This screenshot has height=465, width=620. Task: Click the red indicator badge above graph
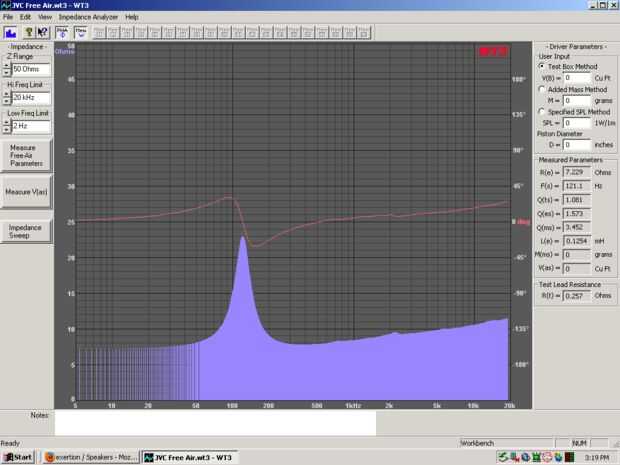pos(493,51)
